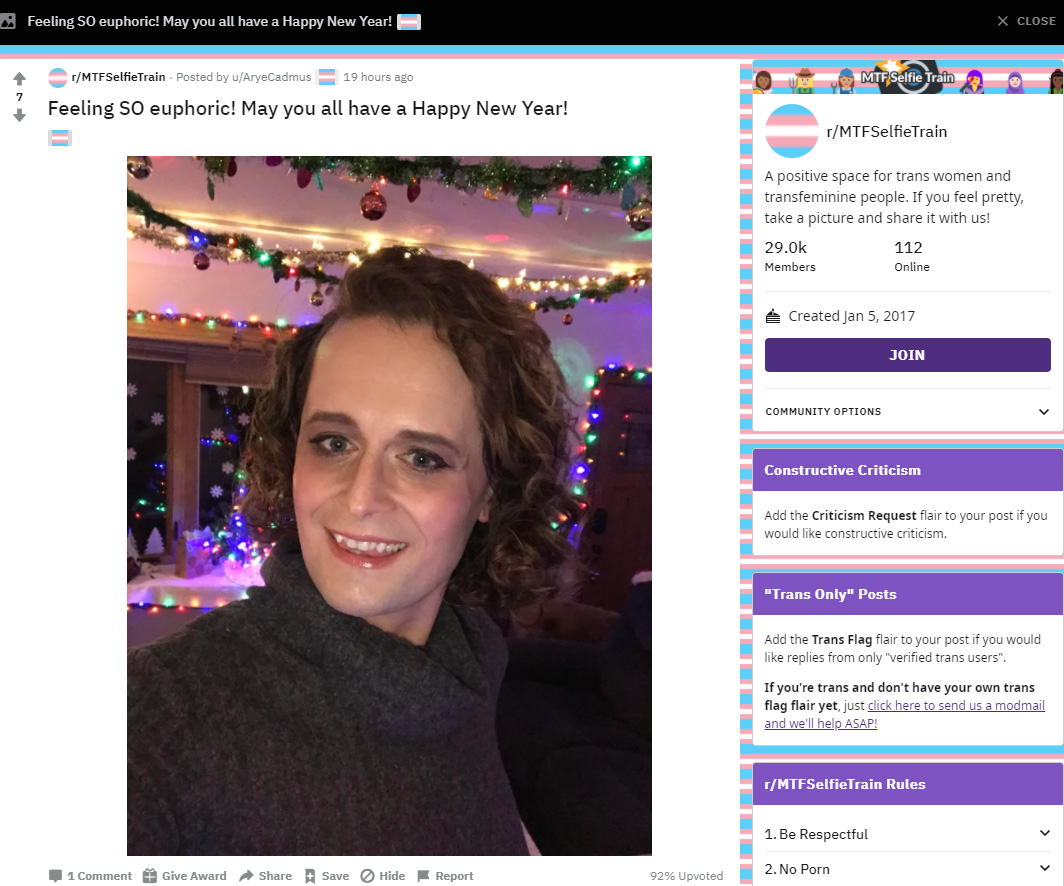The width and height of the screenshot is (1064, 886).
Task: Click the image post icon in top bar
Action: point(8,21)
